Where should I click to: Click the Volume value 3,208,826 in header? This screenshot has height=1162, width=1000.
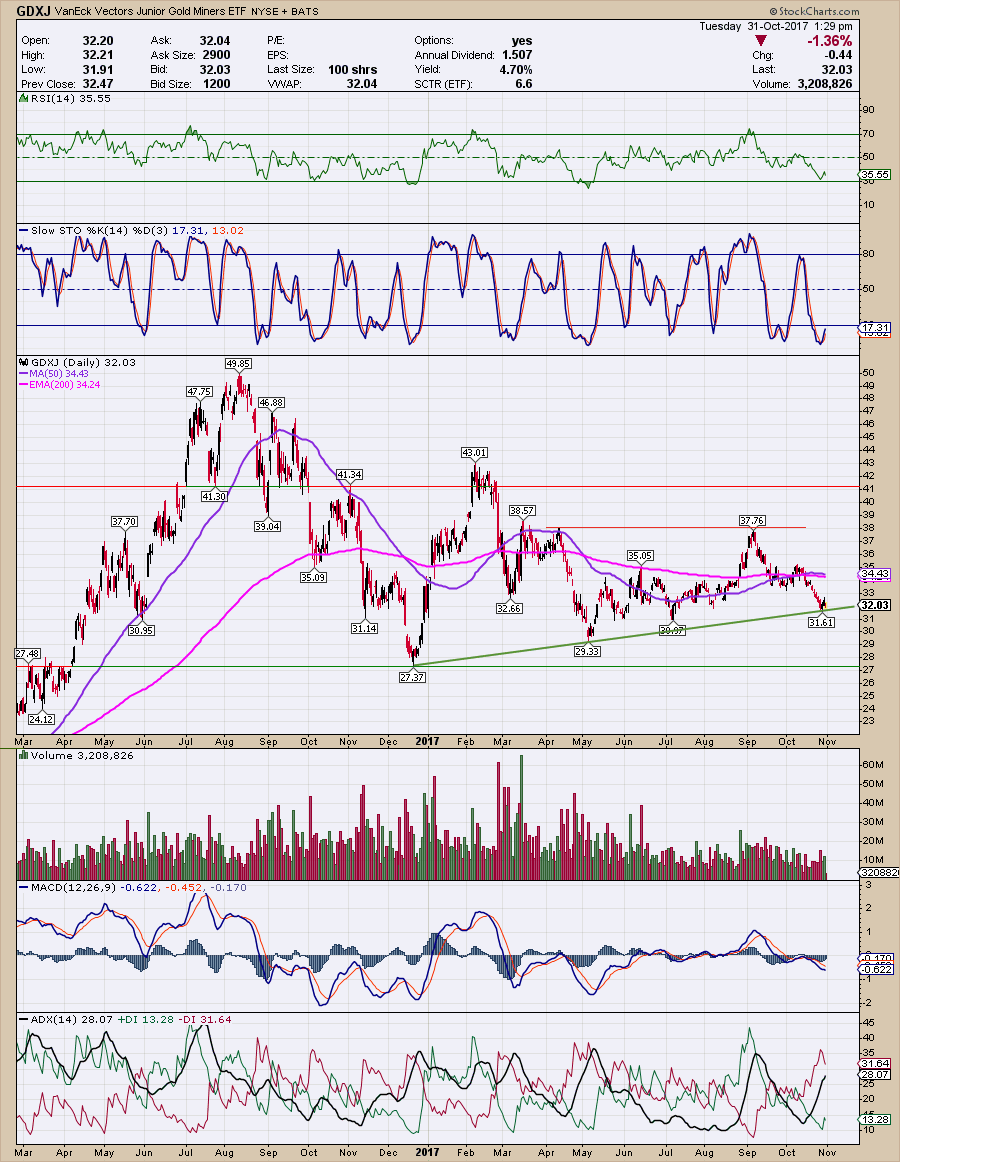coord(824,84)
